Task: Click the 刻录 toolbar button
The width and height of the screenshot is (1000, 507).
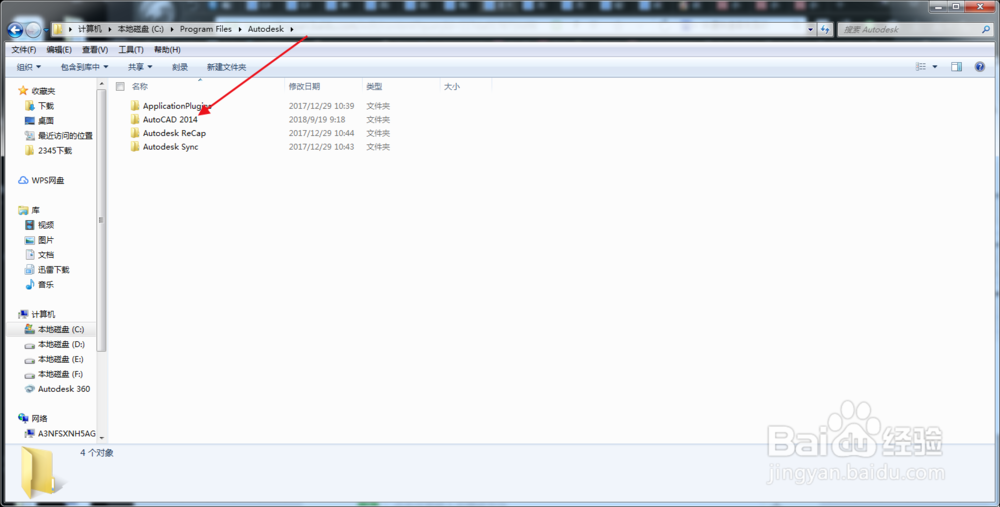Action: 180,67
